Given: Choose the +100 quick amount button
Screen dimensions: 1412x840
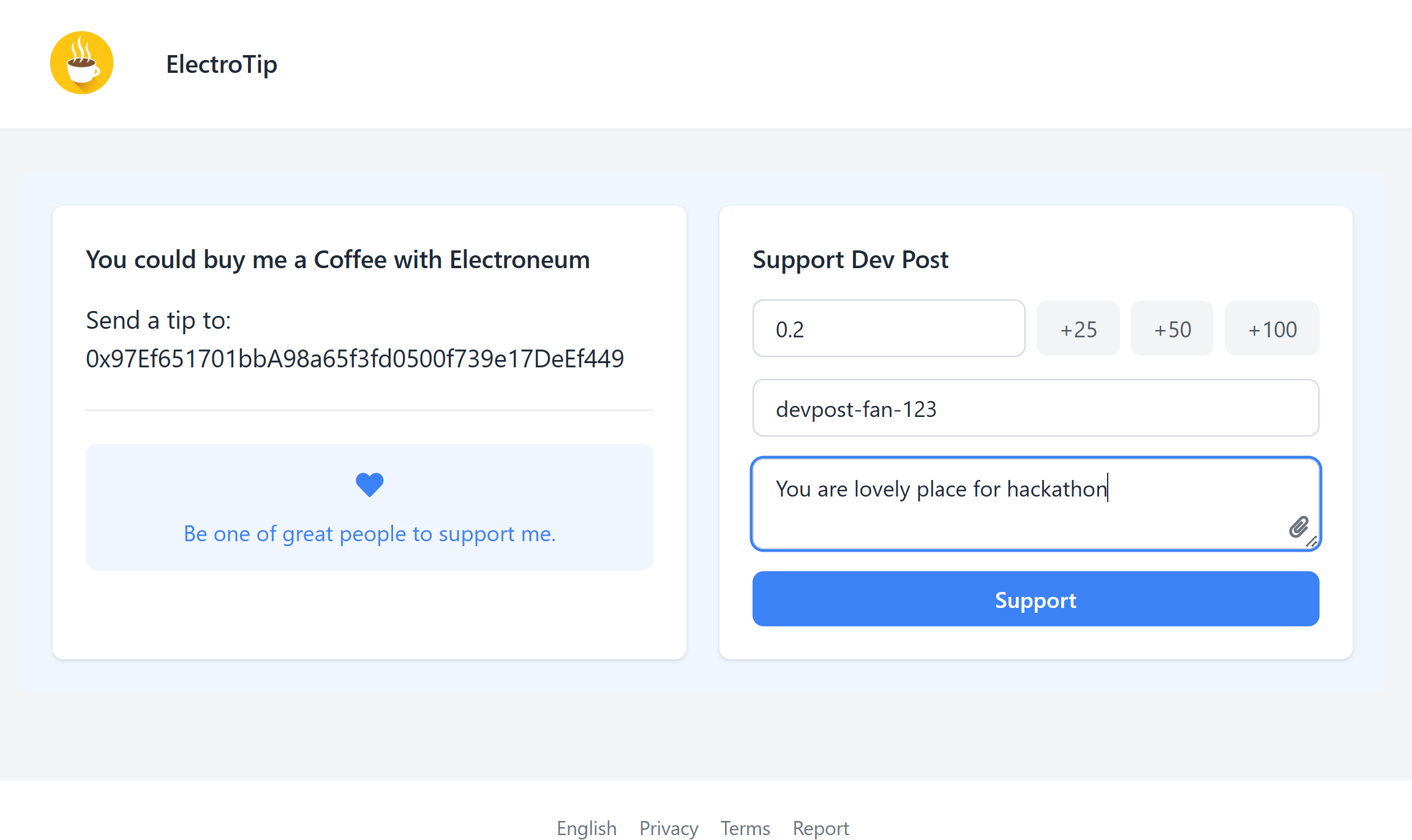Looking at the screenshot, I should click(x=1272, y=329).
